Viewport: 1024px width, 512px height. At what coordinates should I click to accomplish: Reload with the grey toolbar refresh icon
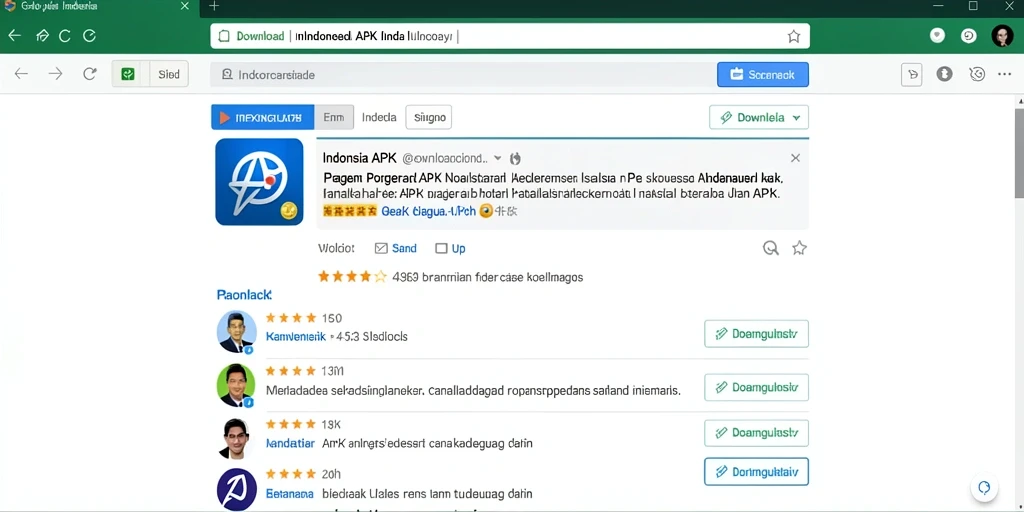coord(90,74)
